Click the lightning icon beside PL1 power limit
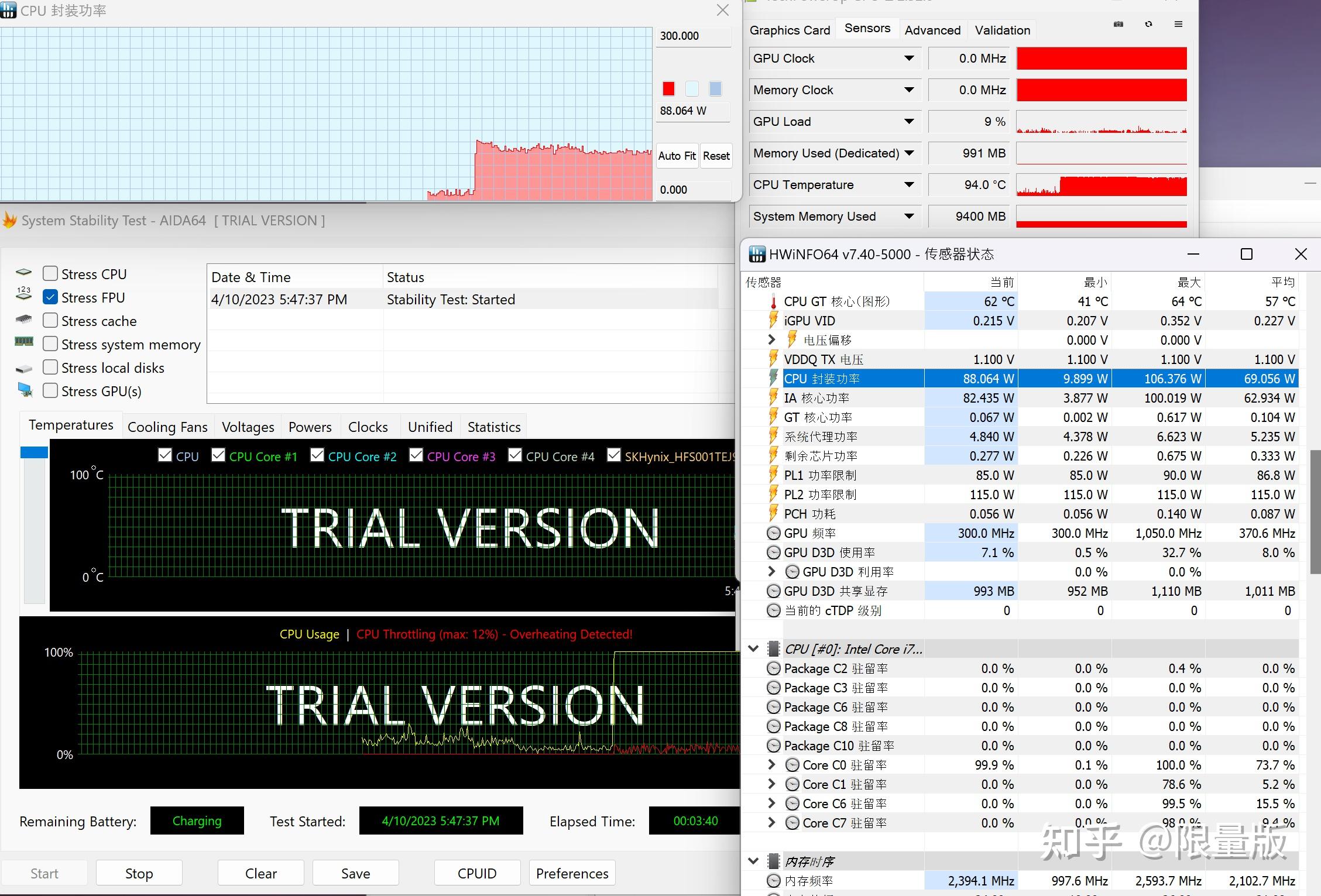This screenshot has height=896, width=1321. (773, 475)
